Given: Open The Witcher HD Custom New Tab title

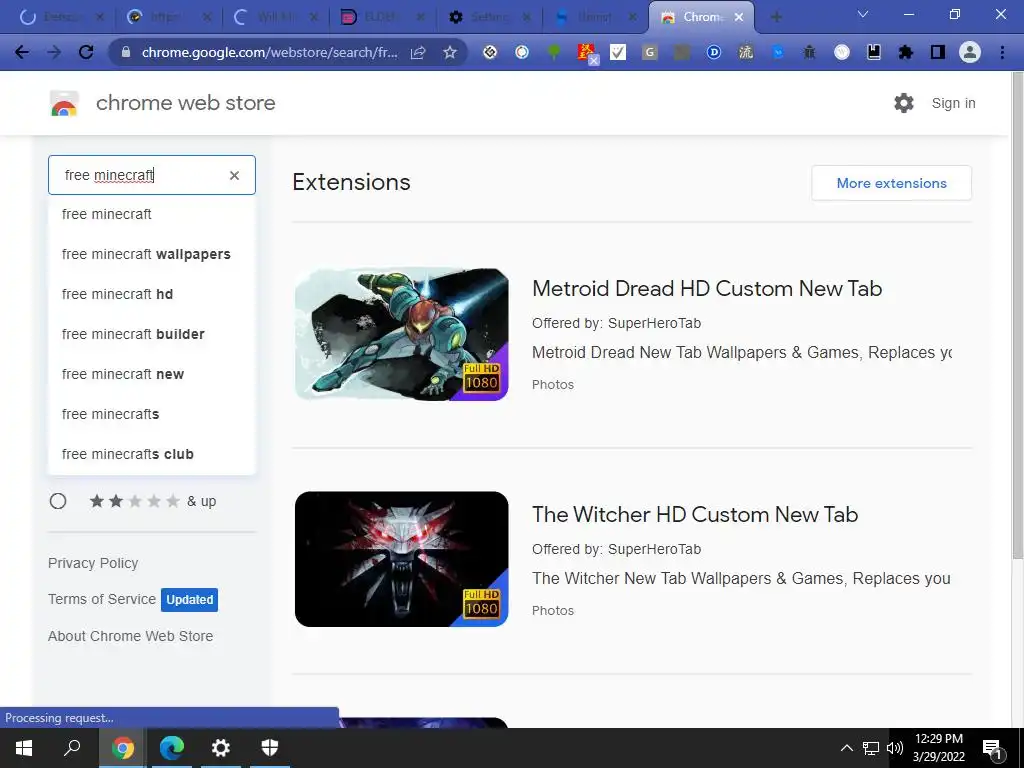Looking at the screenshot, I should (x=695, y=515).
